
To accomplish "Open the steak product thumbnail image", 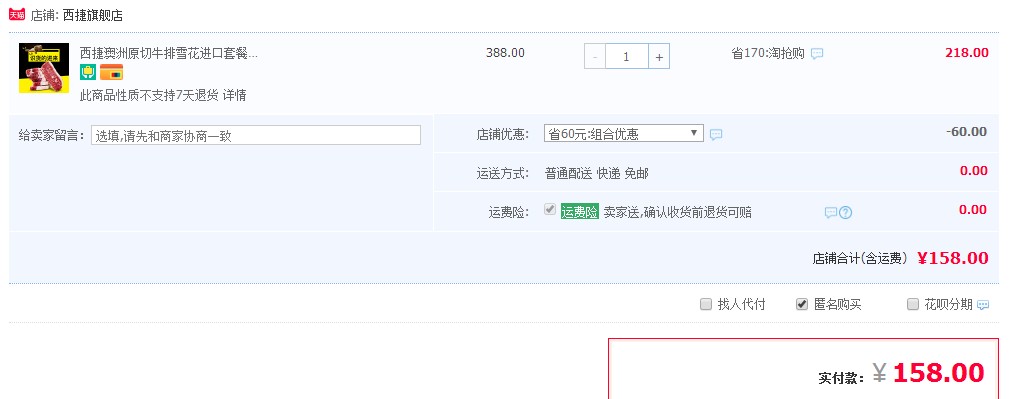I will [44, 68].
